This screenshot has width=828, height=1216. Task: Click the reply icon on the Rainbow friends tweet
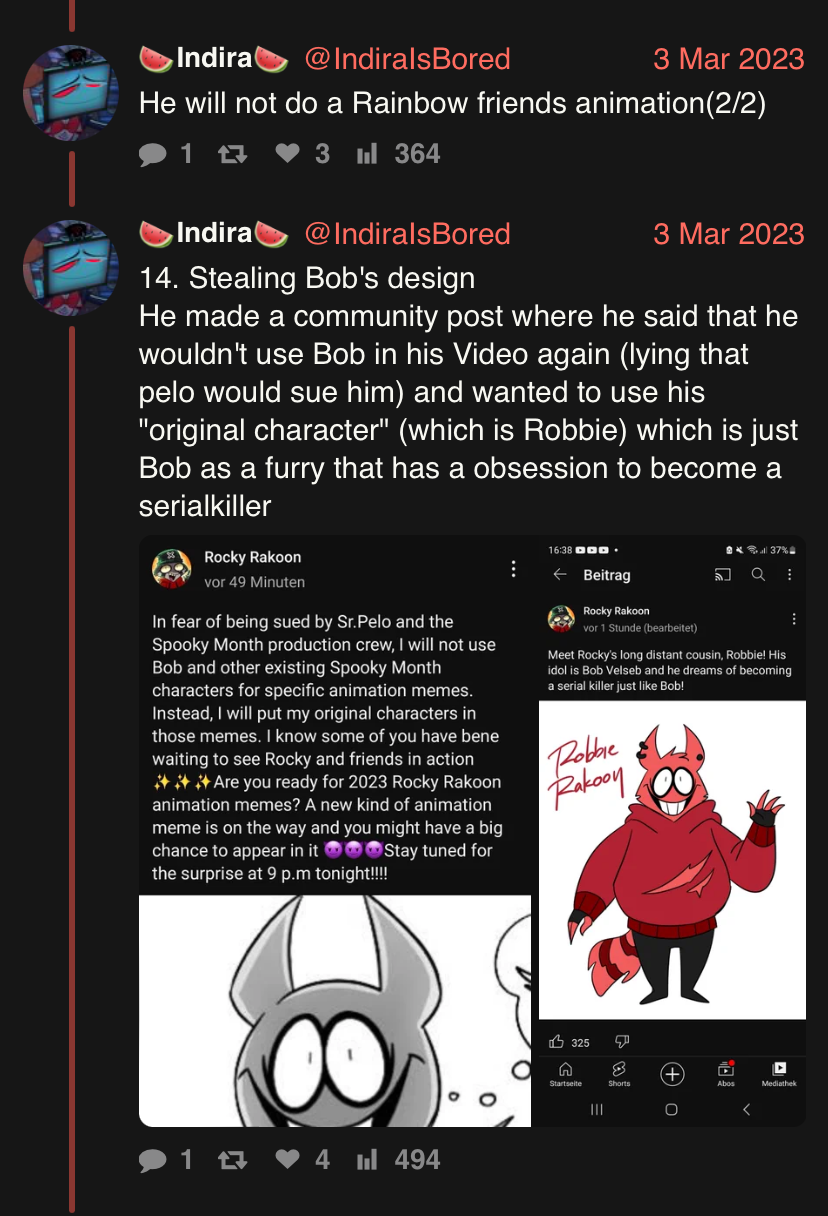click(x=153, y=154)
